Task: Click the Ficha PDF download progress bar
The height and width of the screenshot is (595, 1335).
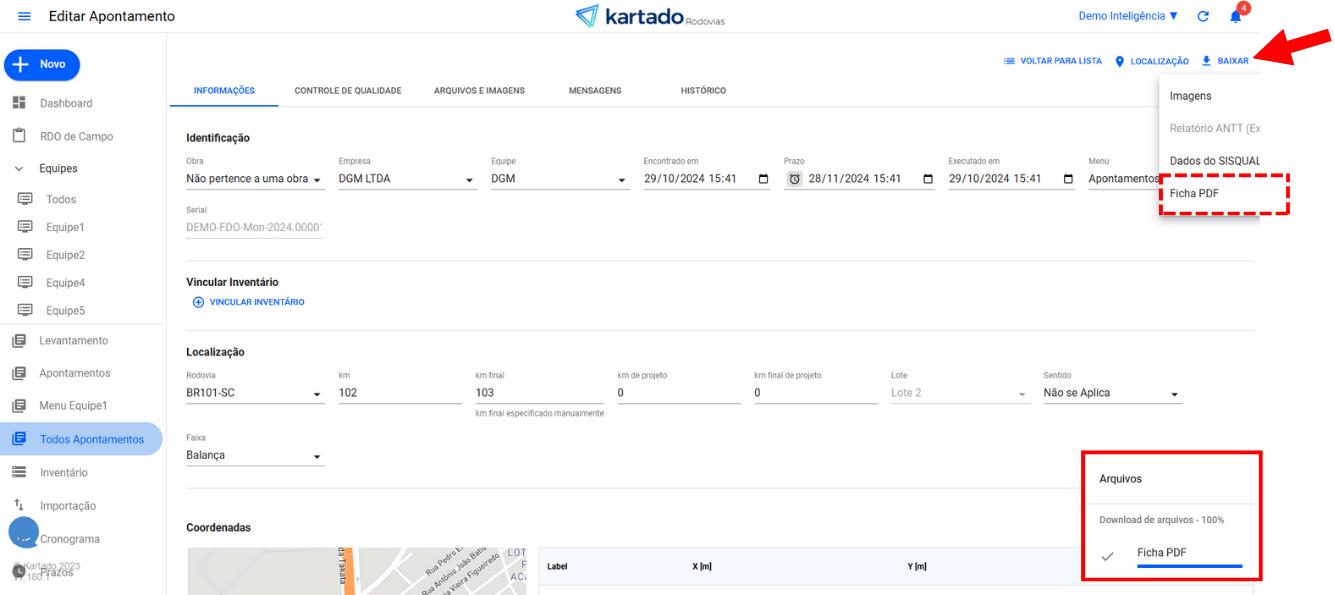Action: [1189, 566]
